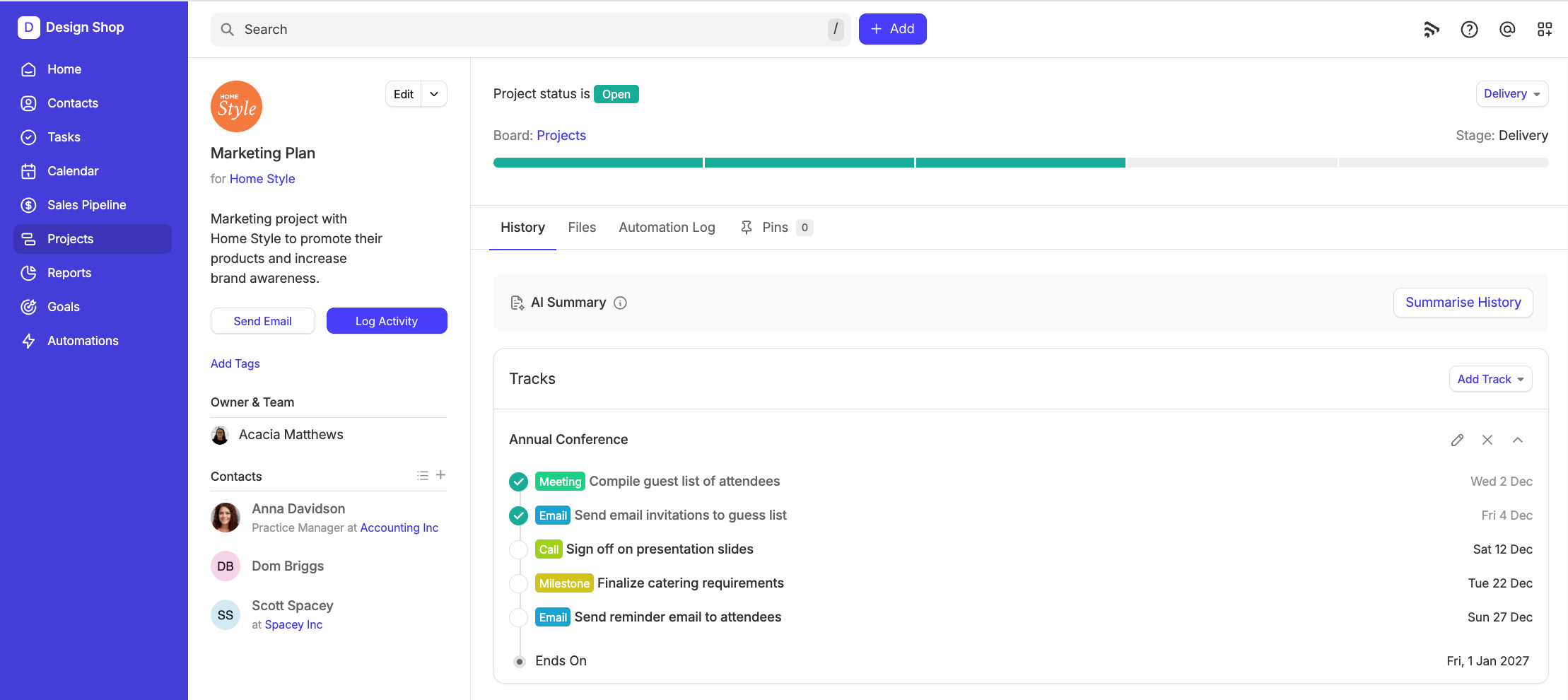Open the Automation Log tab
The height and width of the screenshot is (700, 1568).
point(667,228)
